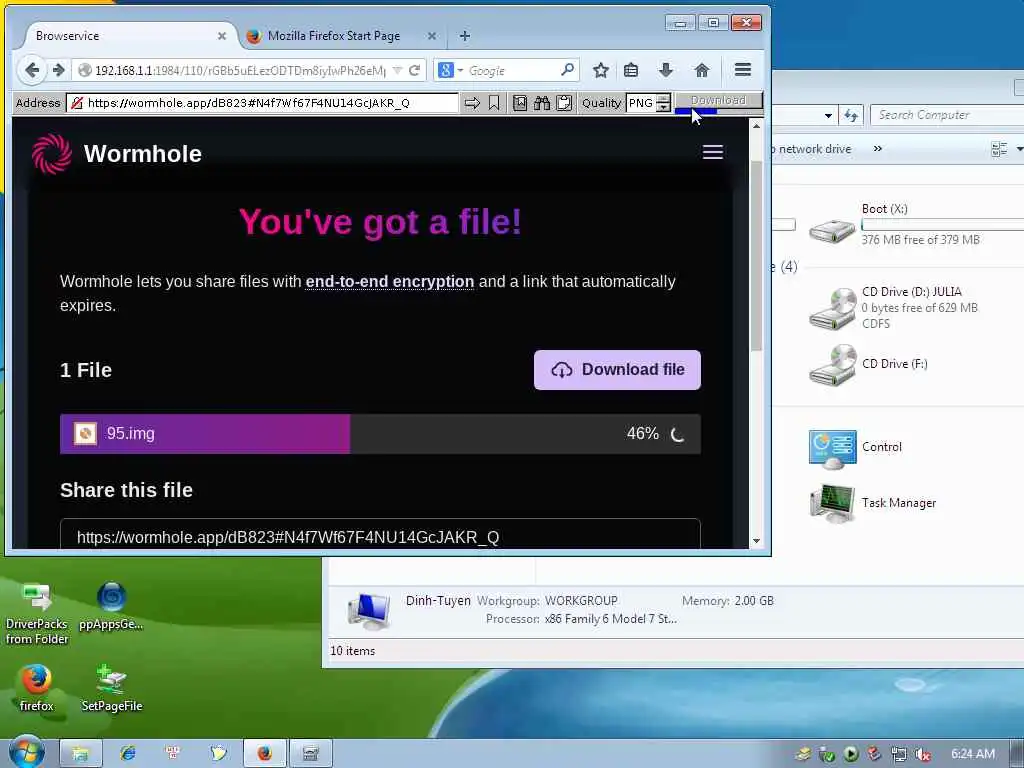Screen dimensions: 1024x768
Task: Click the SetPageFile desktop shortcut
Action: (x=112, y=687)
